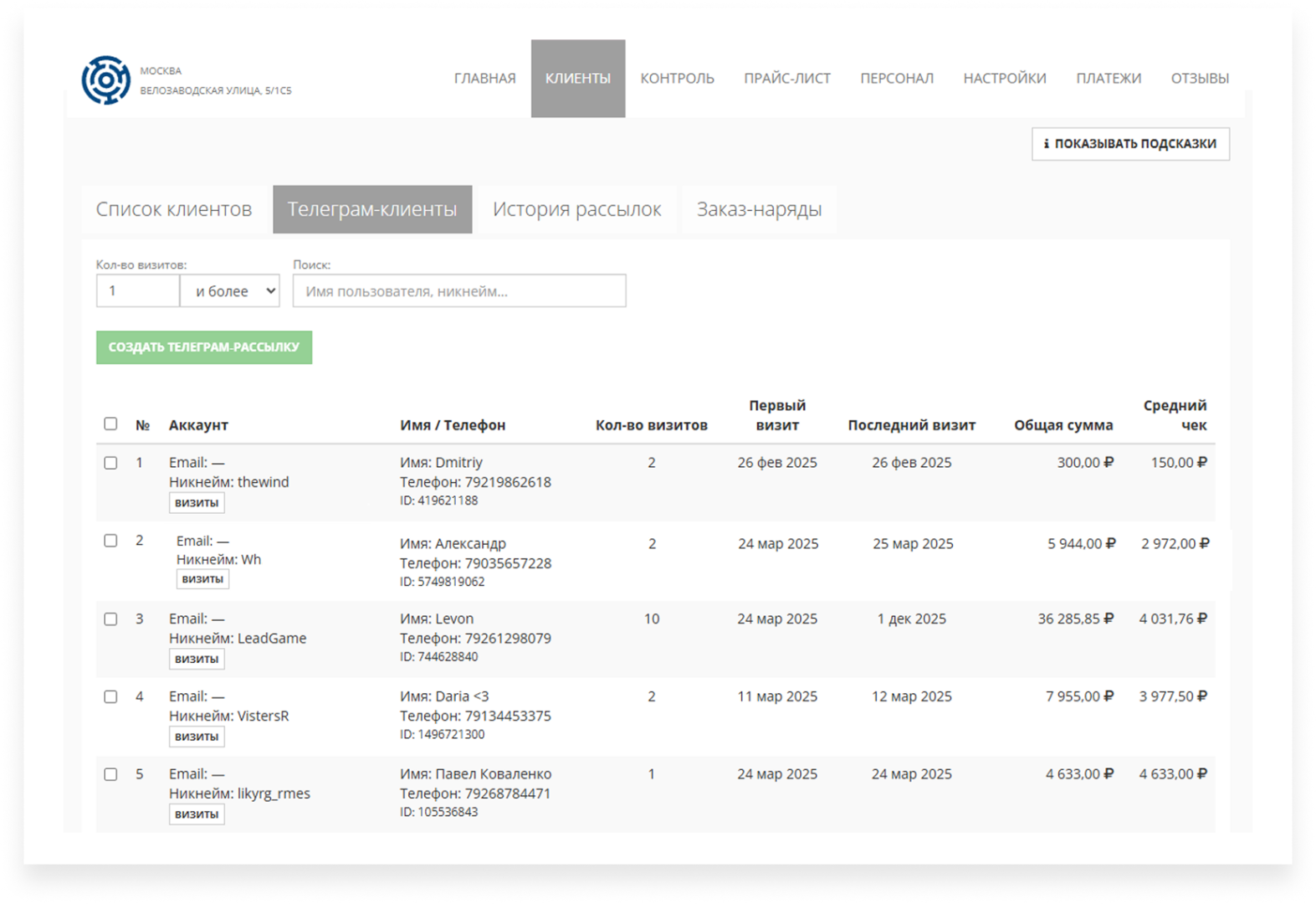Open the Прайс-лист menu item
This screenshot has width=1316, height=904.
(x=786, y=79)
